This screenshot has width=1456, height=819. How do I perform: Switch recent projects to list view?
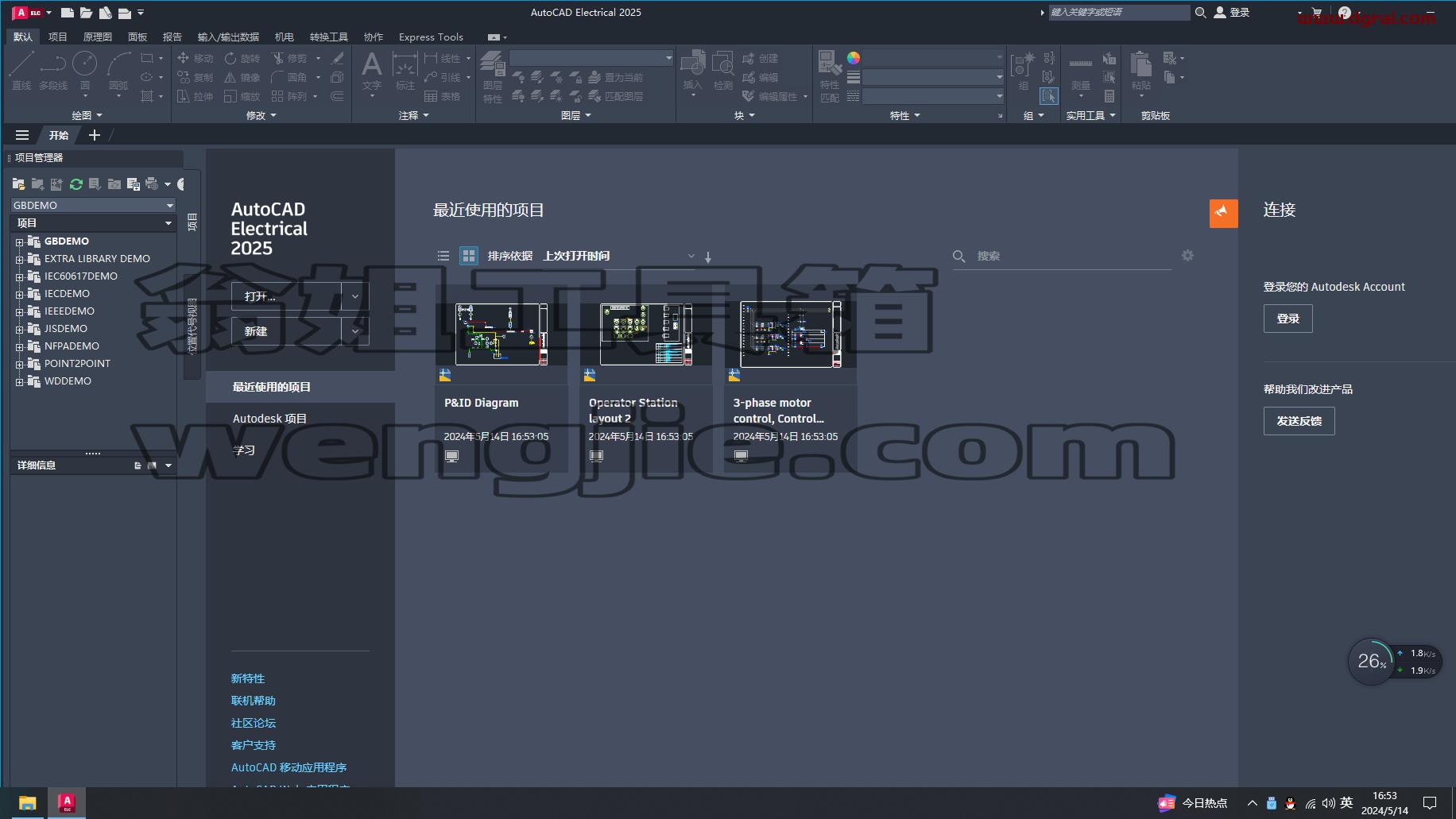[443, 256]
